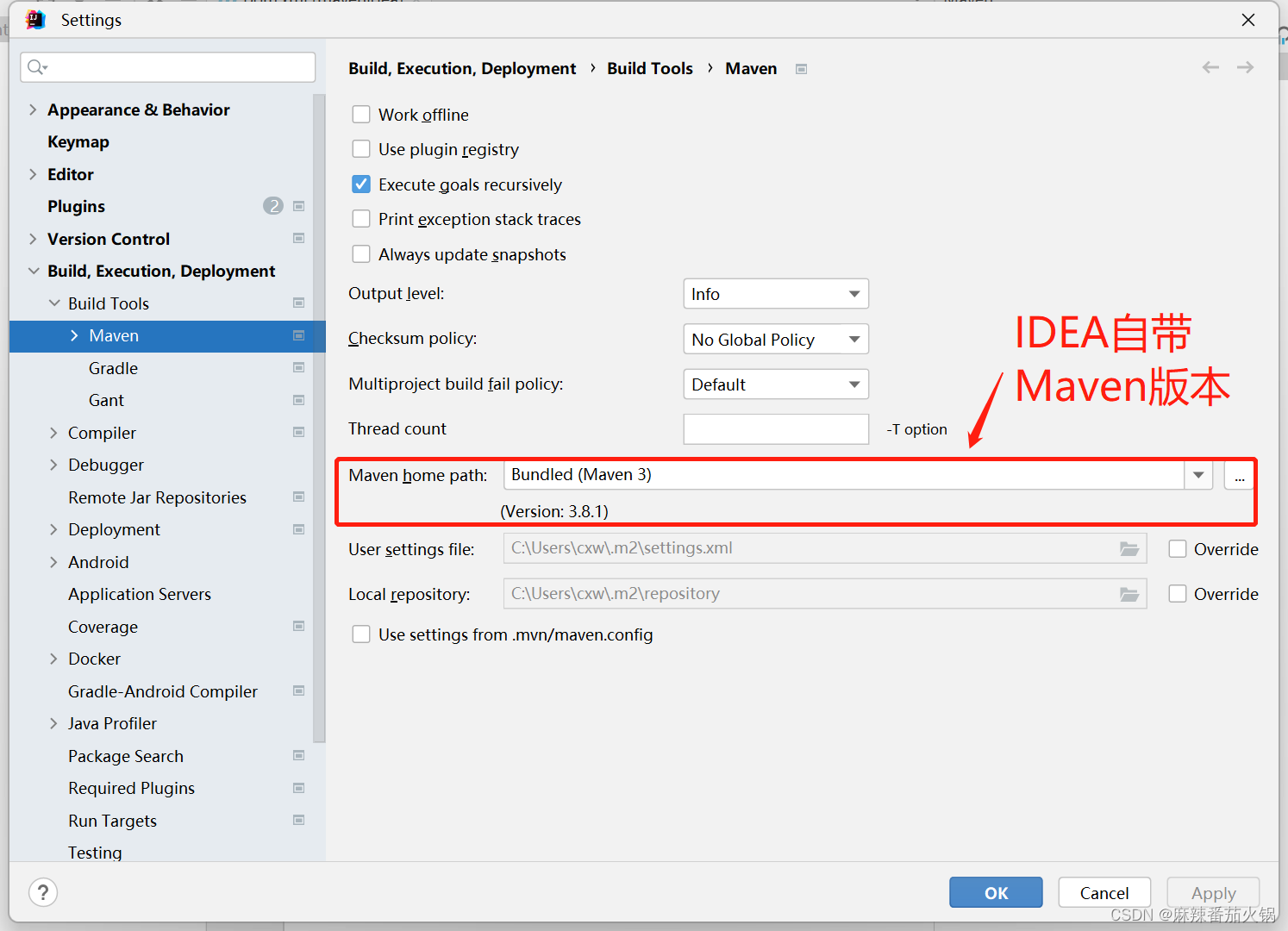Screen dimensions: 1288x931
Task: Click project settings icon on Version Control row
Action: point(299,238)
